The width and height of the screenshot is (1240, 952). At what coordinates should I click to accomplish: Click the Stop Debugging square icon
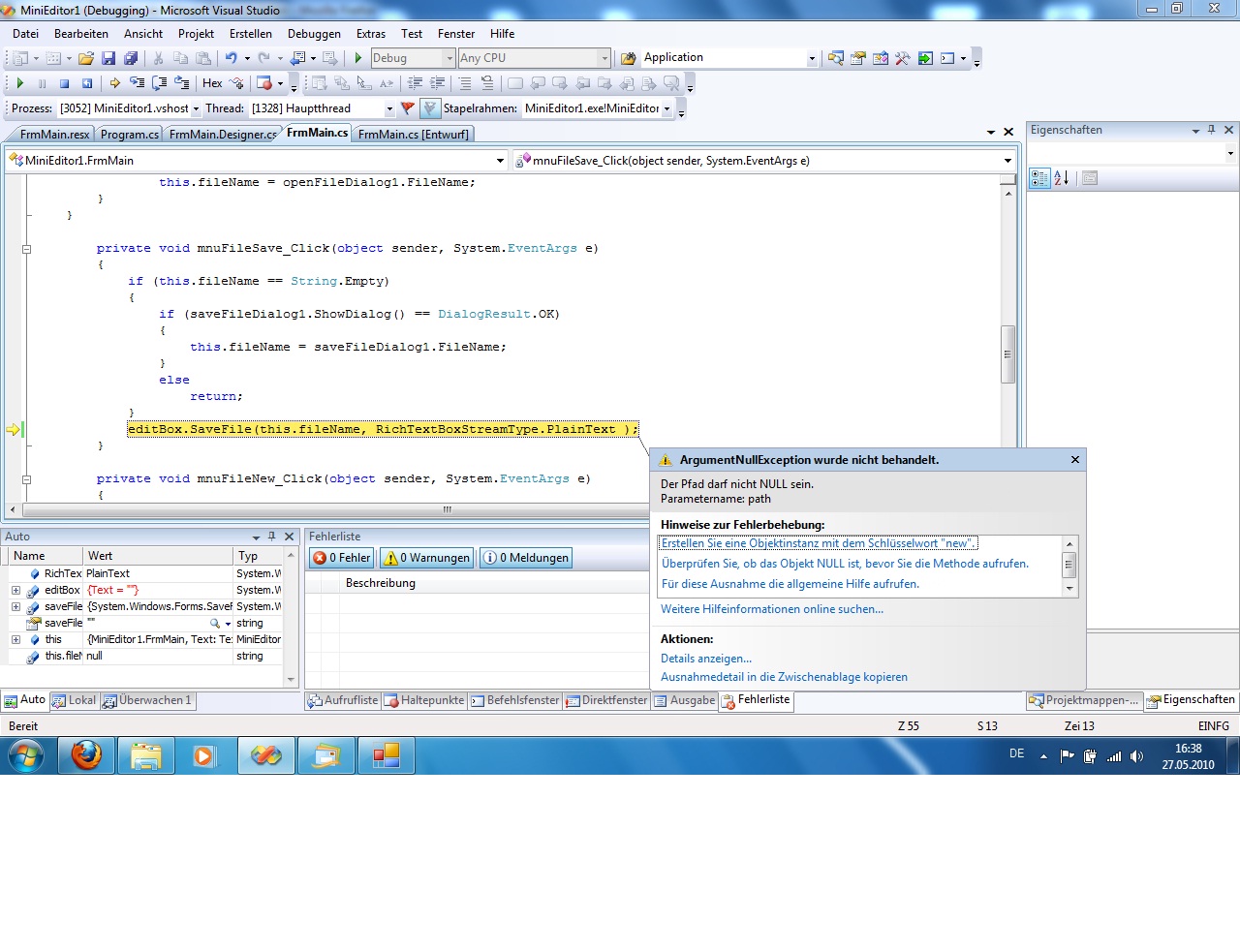click(x=64, y=83)
